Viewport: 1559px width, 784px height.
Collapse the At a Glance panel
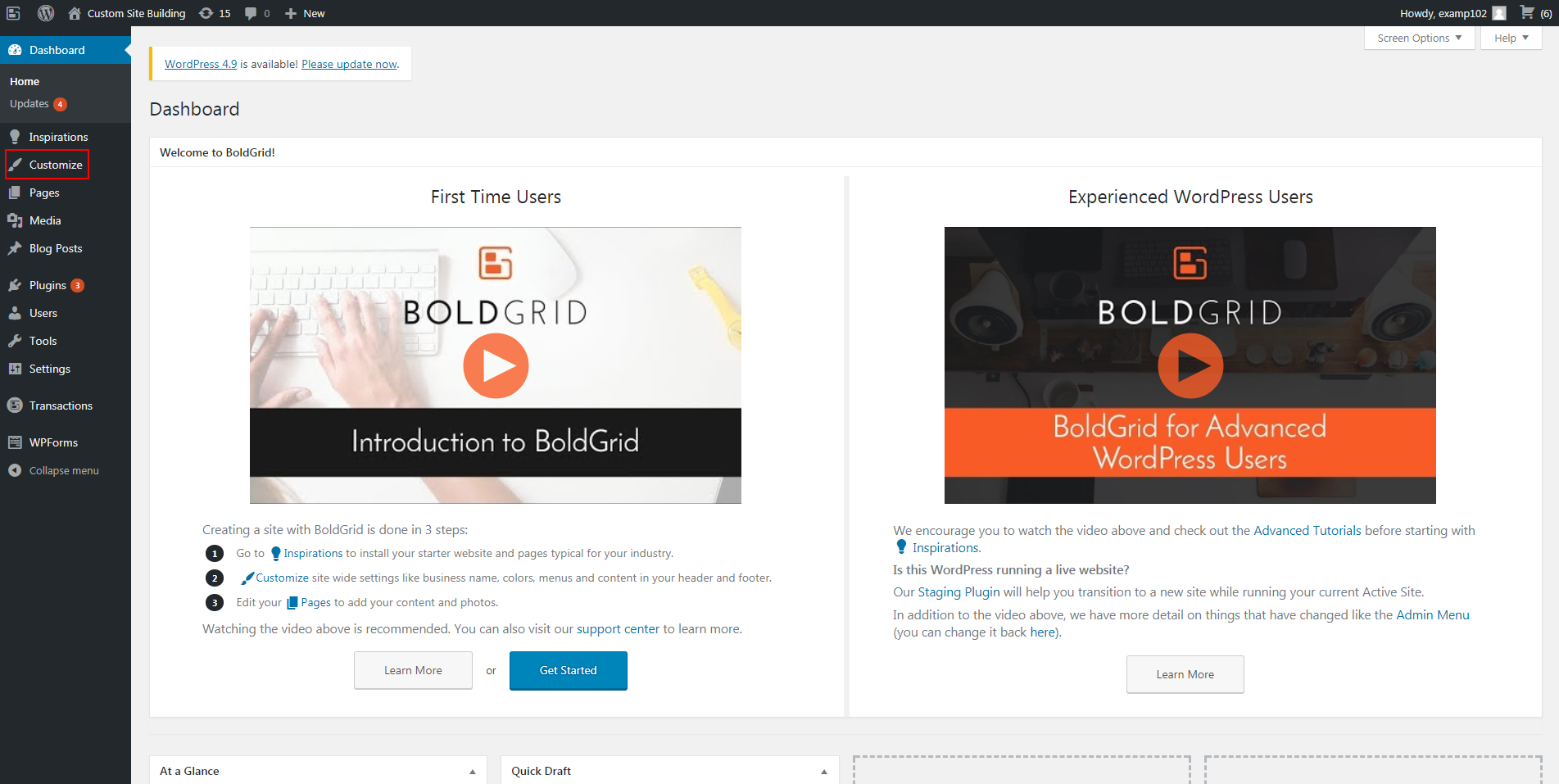pyautogui.click(x=472, y=772)
